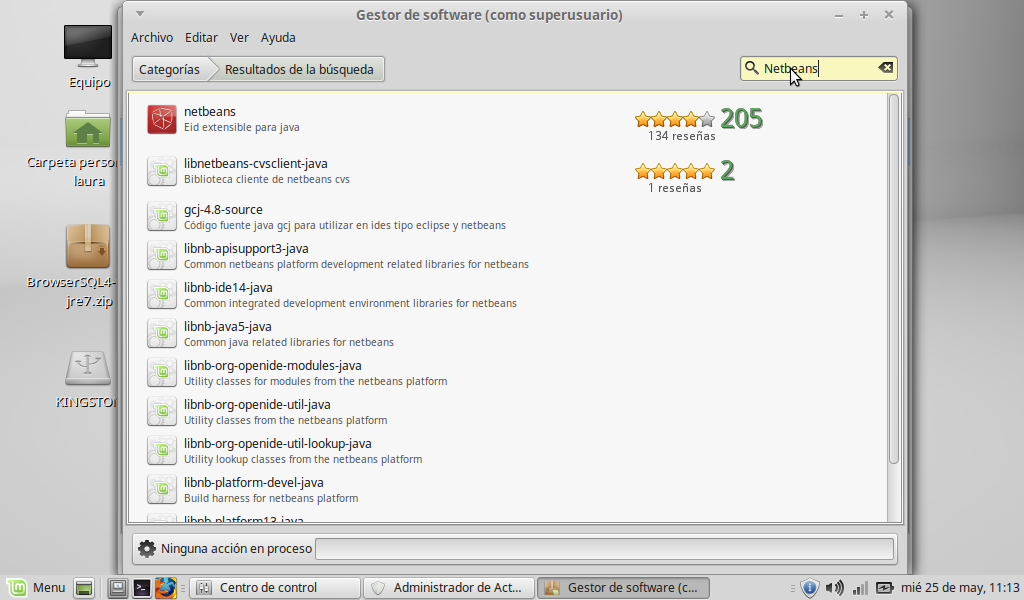Open the Mint Menu button
1024x600 pixels.
[36, 588]
